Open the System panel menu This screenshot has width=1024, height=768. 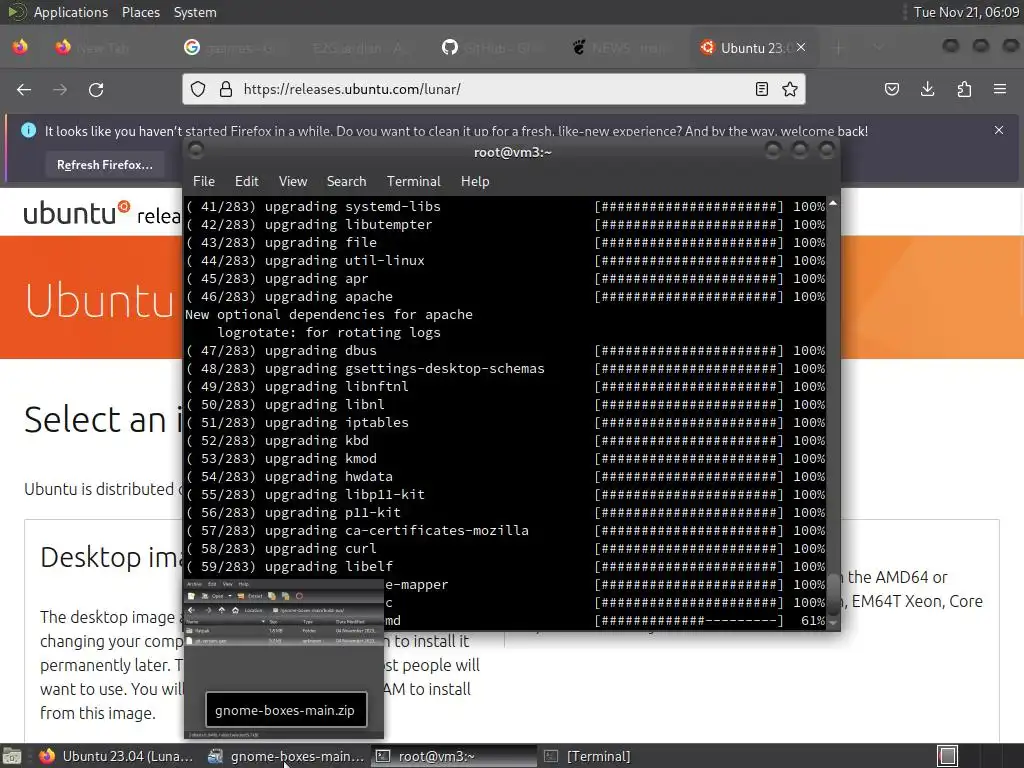pos(195,12)
